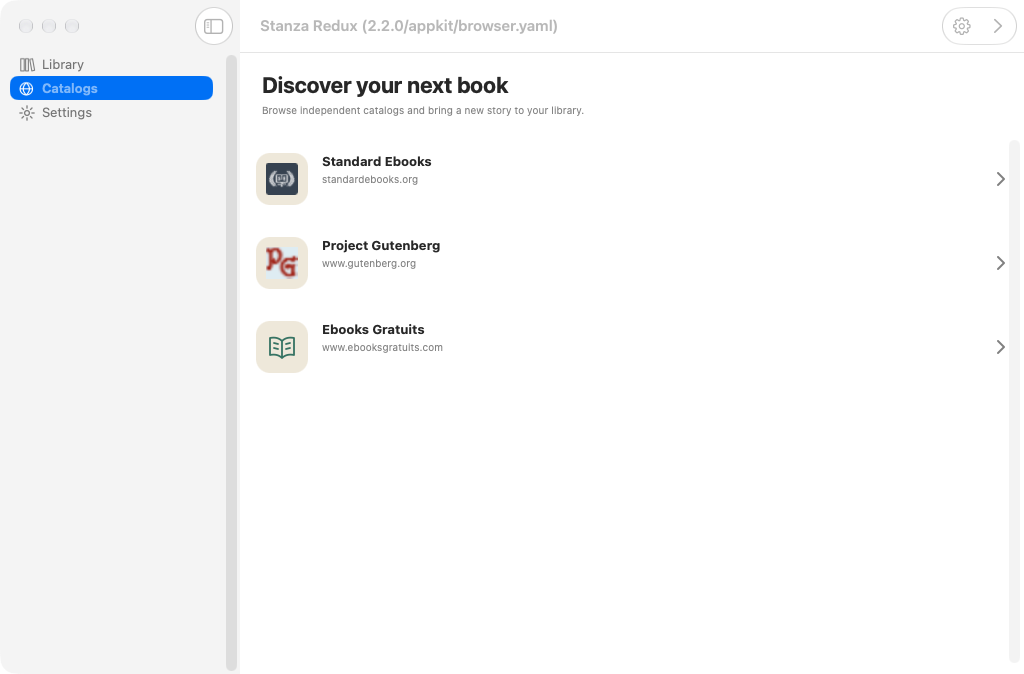Click the www.gutenberg.org address
1024x674 pixels.
tap(369, 264)
